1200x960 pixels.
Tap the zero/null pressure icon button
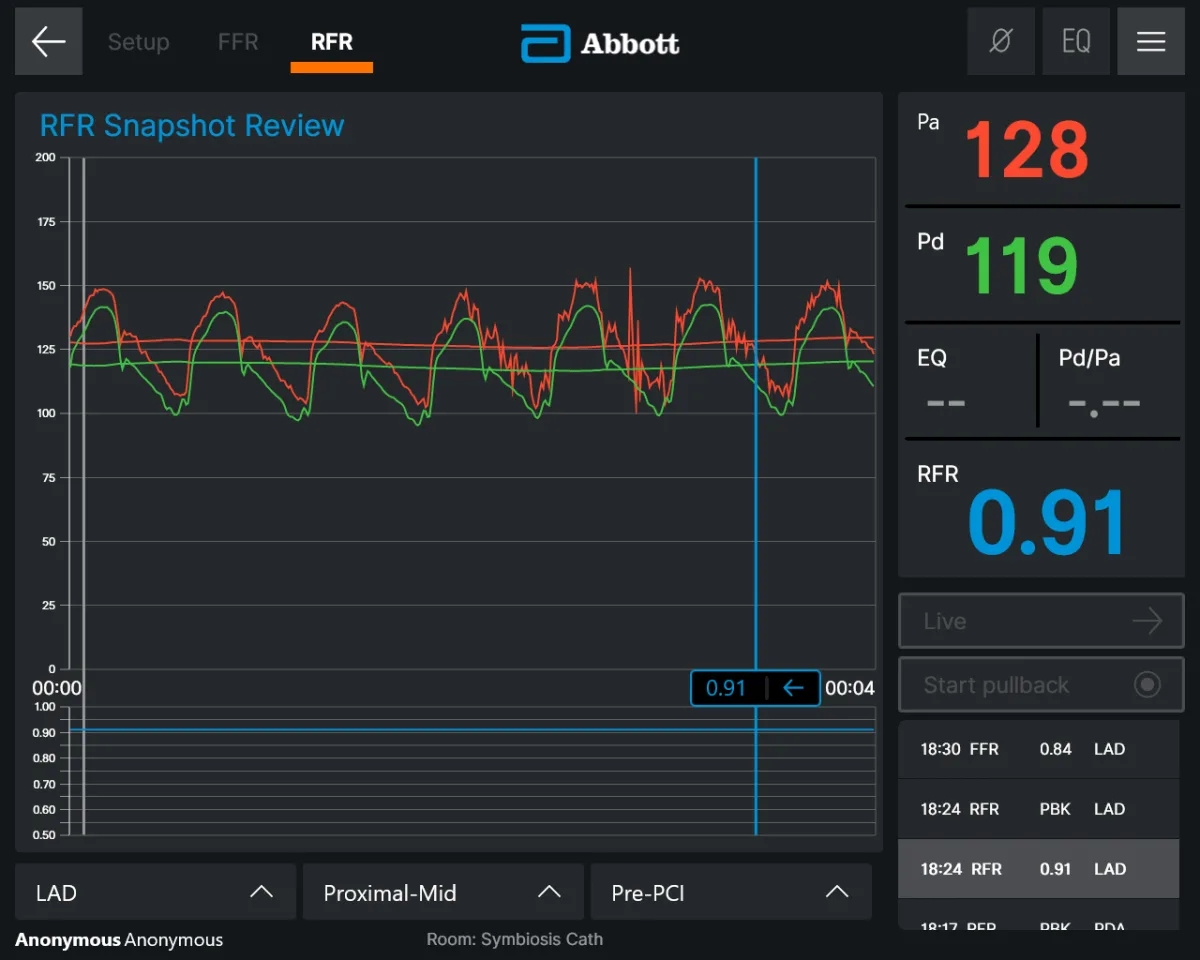pos(1001,41)
